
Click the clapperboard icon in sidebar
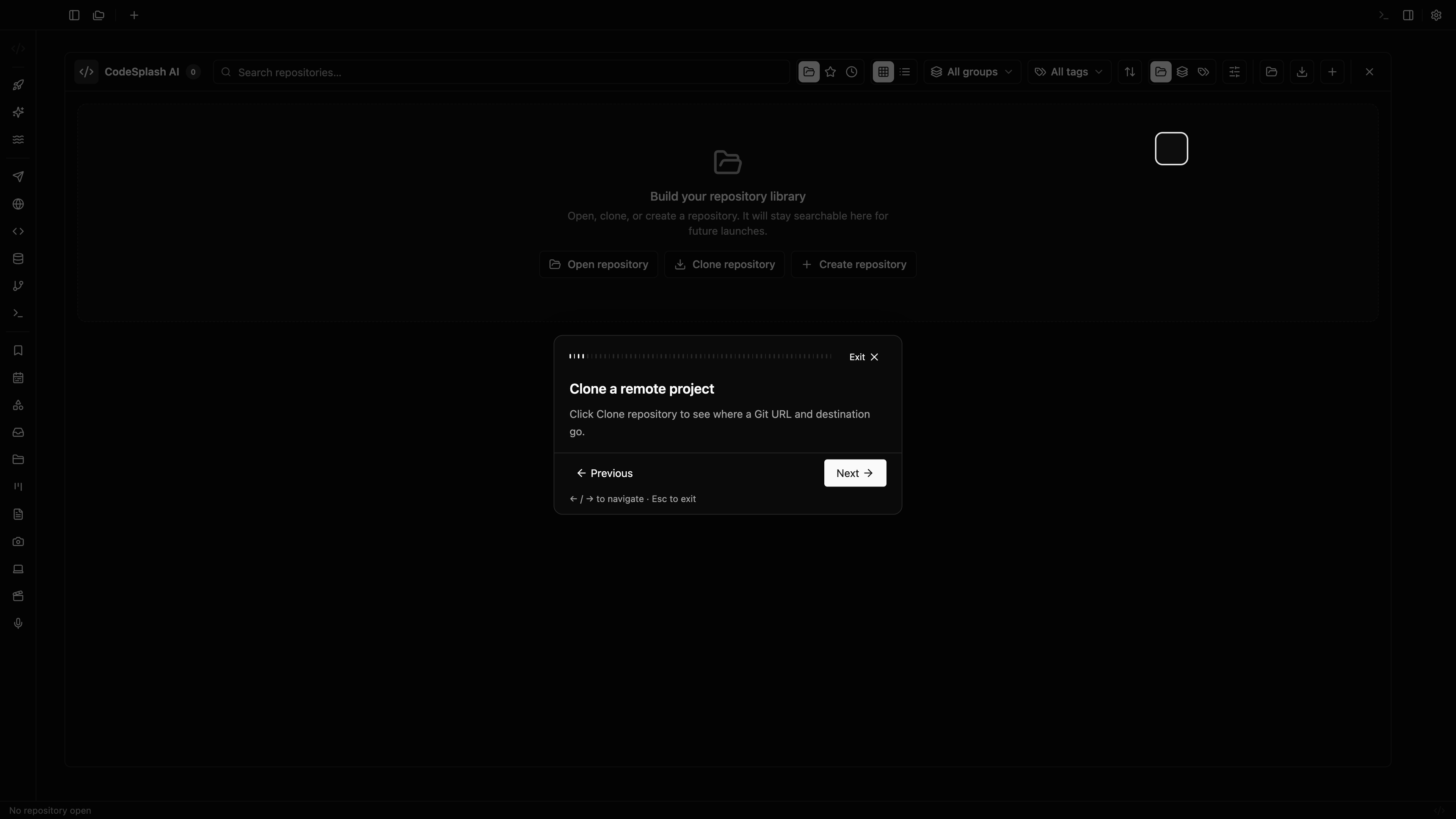point(18,596)
